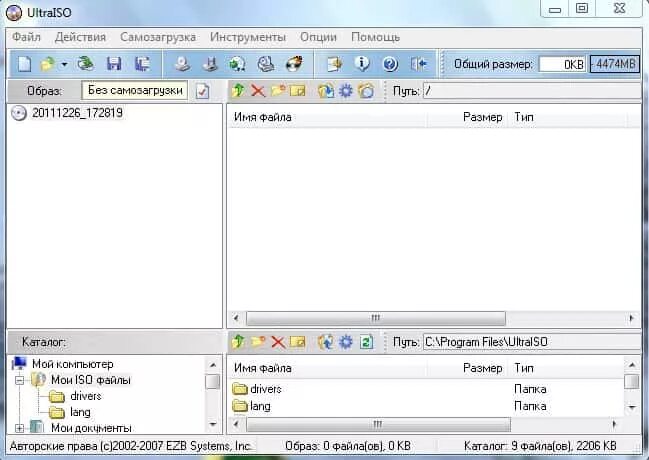This screenshot has height=460, width=649.
Task: Click the Общий размер 0KB field
Action: 562,64
